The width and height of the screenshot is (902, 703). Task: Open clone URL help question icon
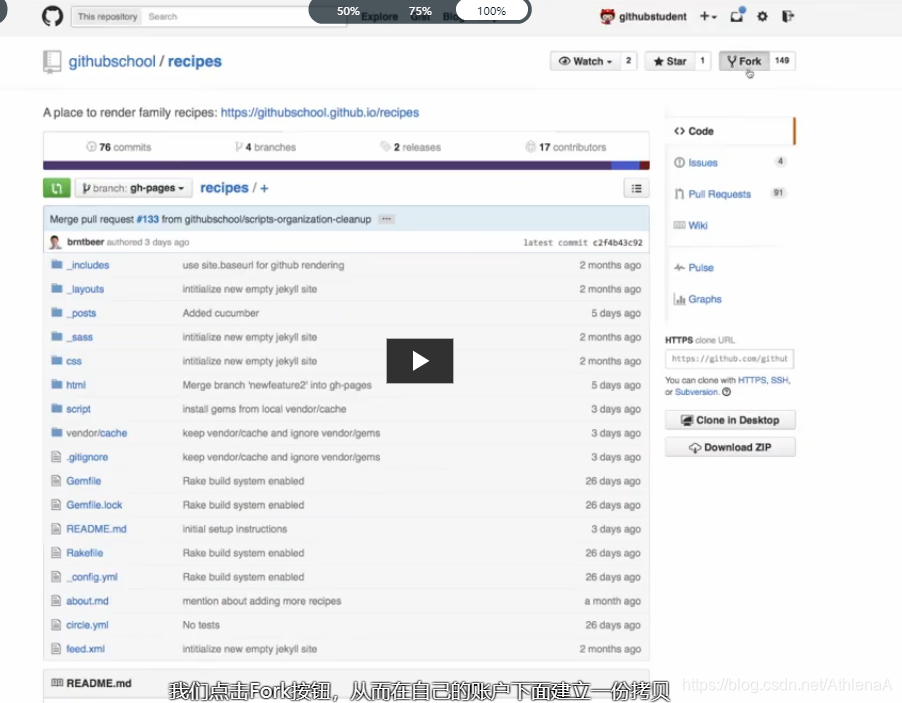[x=727, y=392]
